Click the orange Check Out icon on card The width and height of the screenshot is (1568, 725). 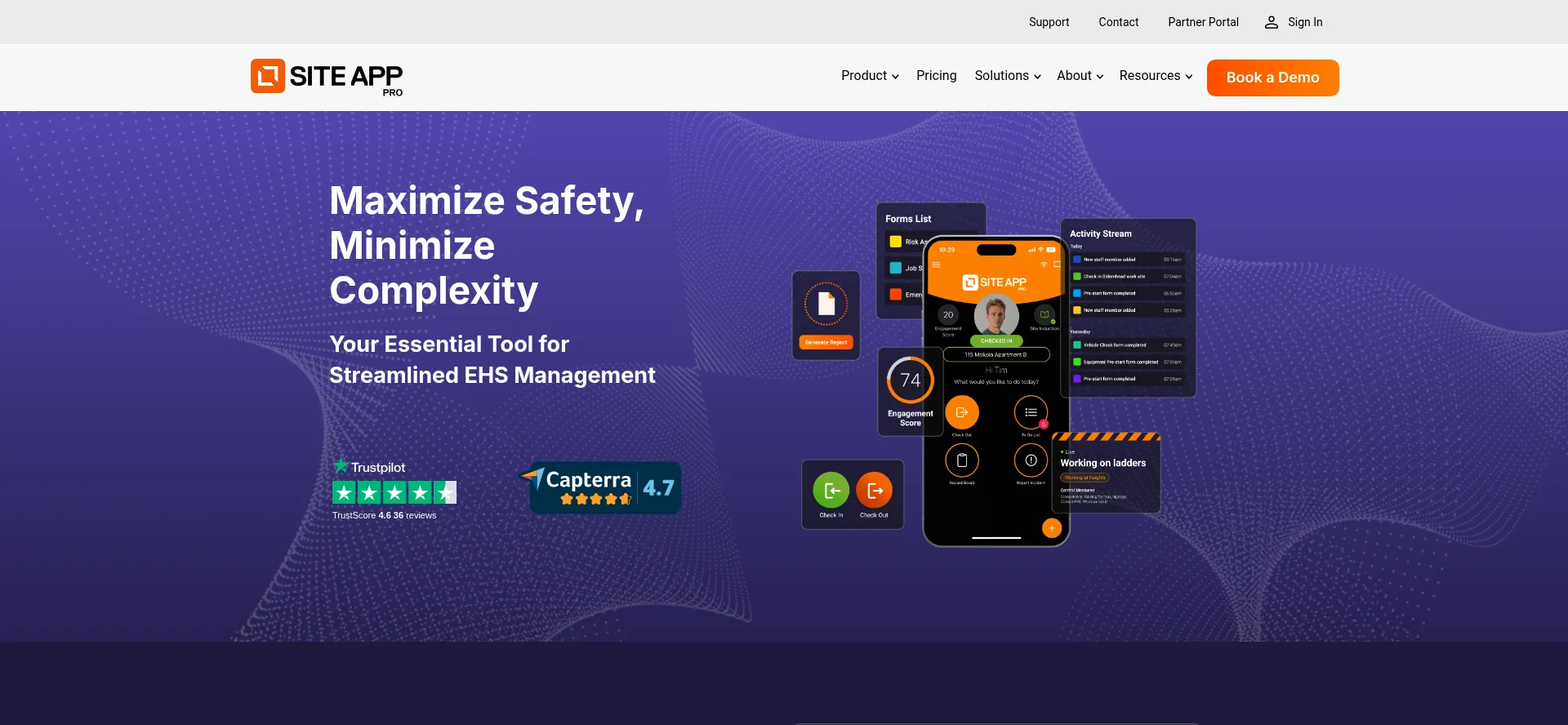(874, 491)
